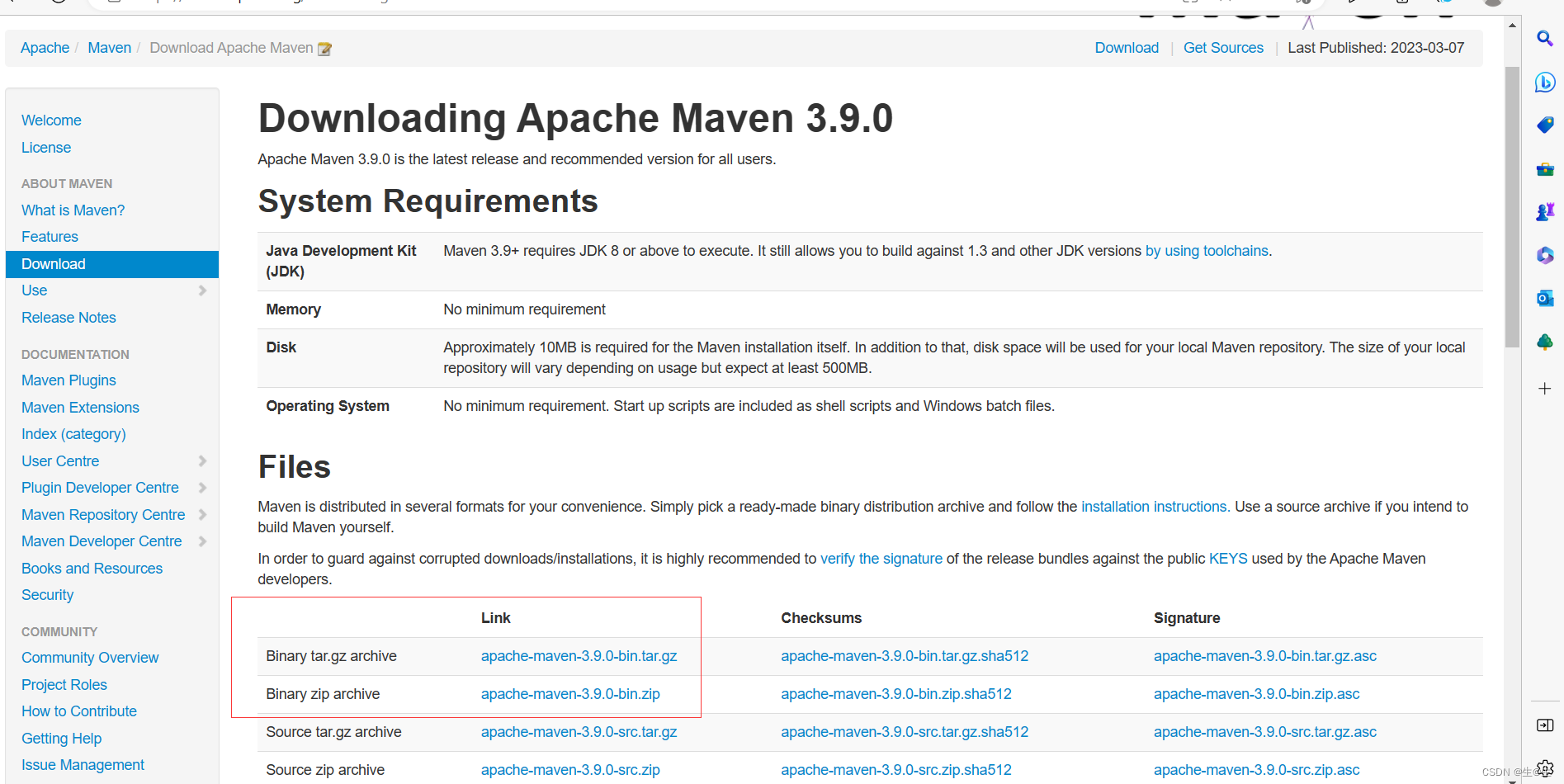This screenshot has width=1564, height=784.
Task: Go to the Maven breadcrumb link
Action: (110, 48)
